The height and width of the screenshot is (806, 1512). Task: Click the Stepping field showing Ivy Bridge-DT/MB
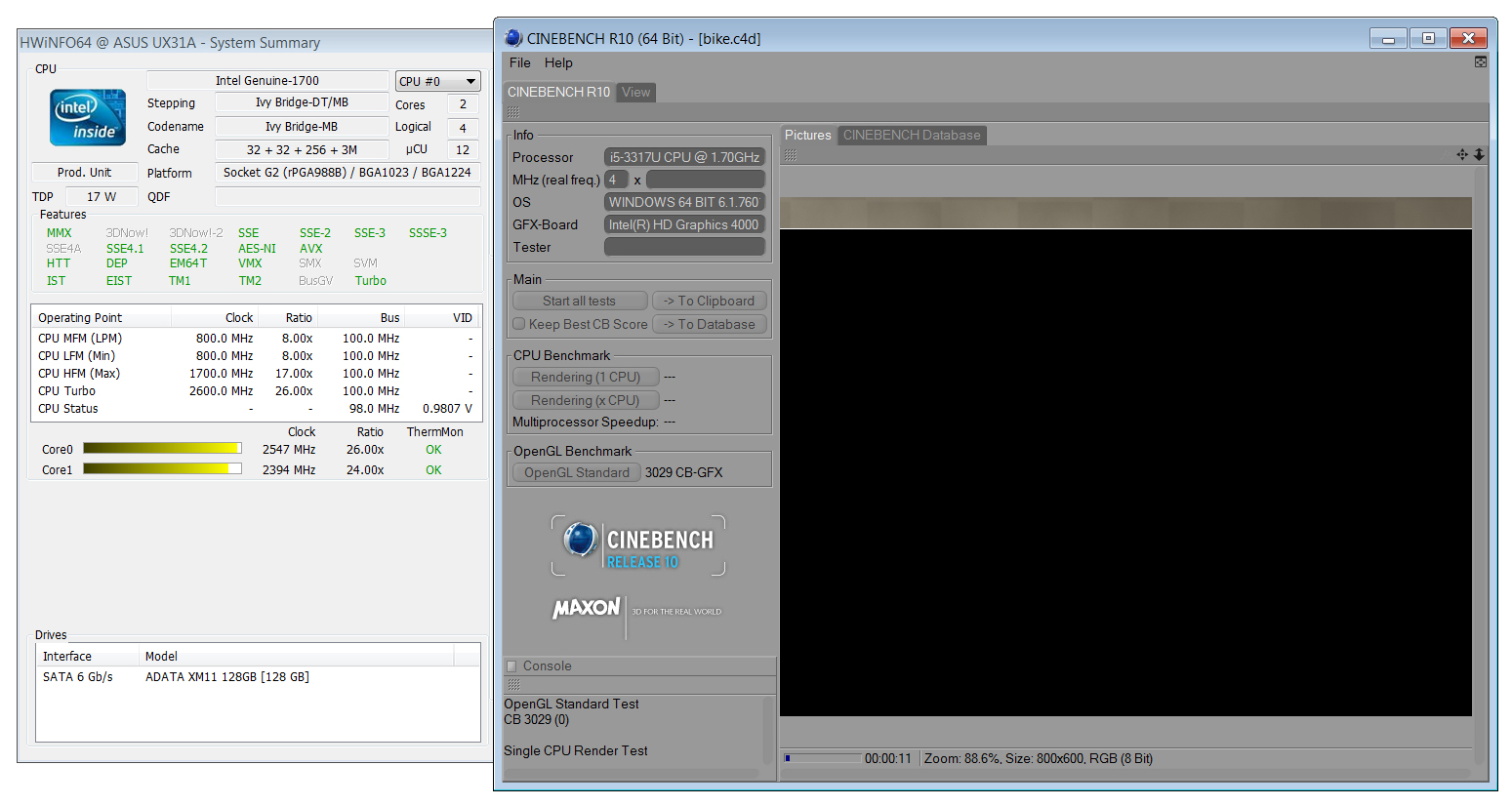302,102
